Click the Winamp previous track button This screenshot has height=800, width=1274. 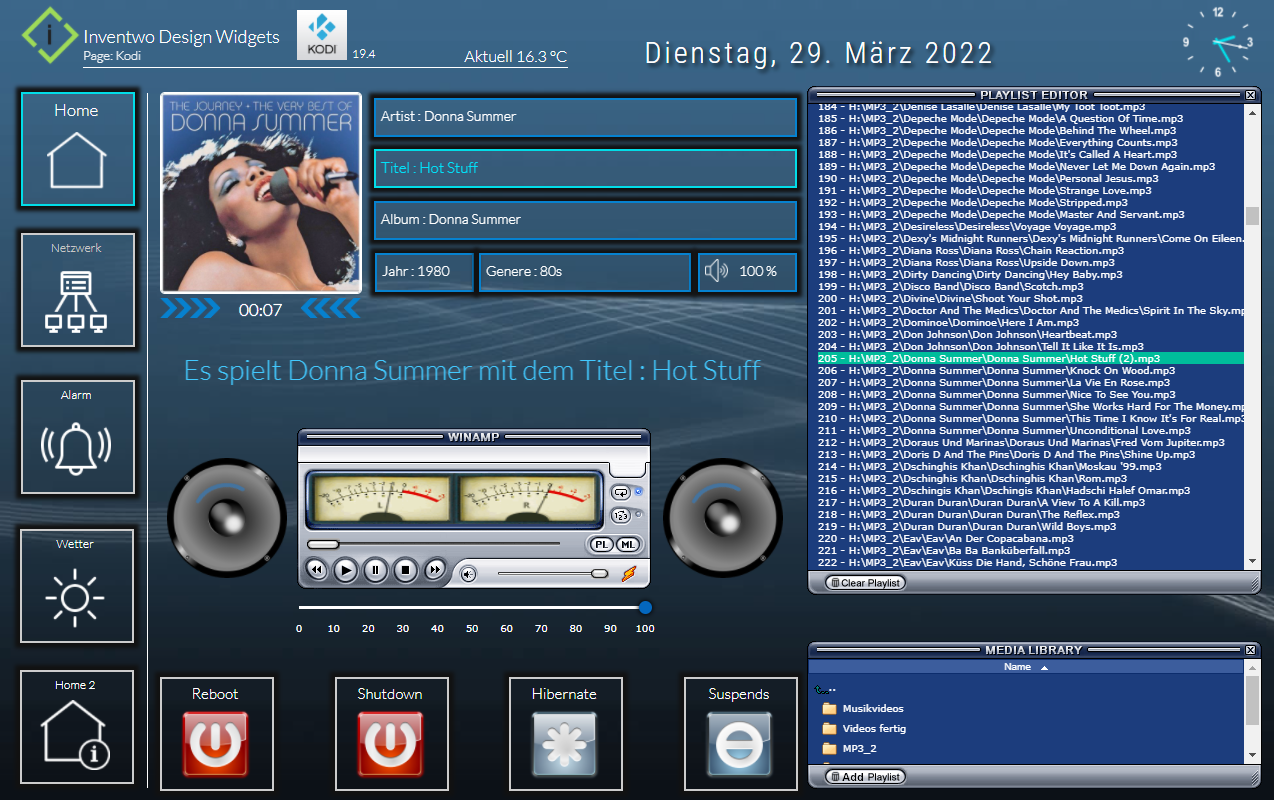pos(316,571)
